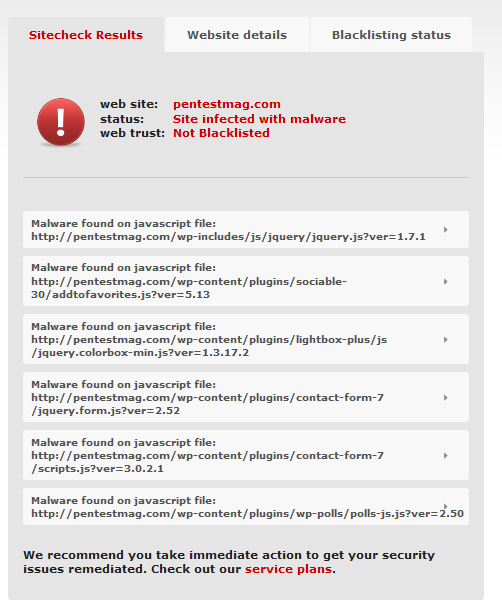The image size is (502, 605).
Task: Open the polls-js.js?ver=2.50 malware result row
Action: (x=246, y=507)
